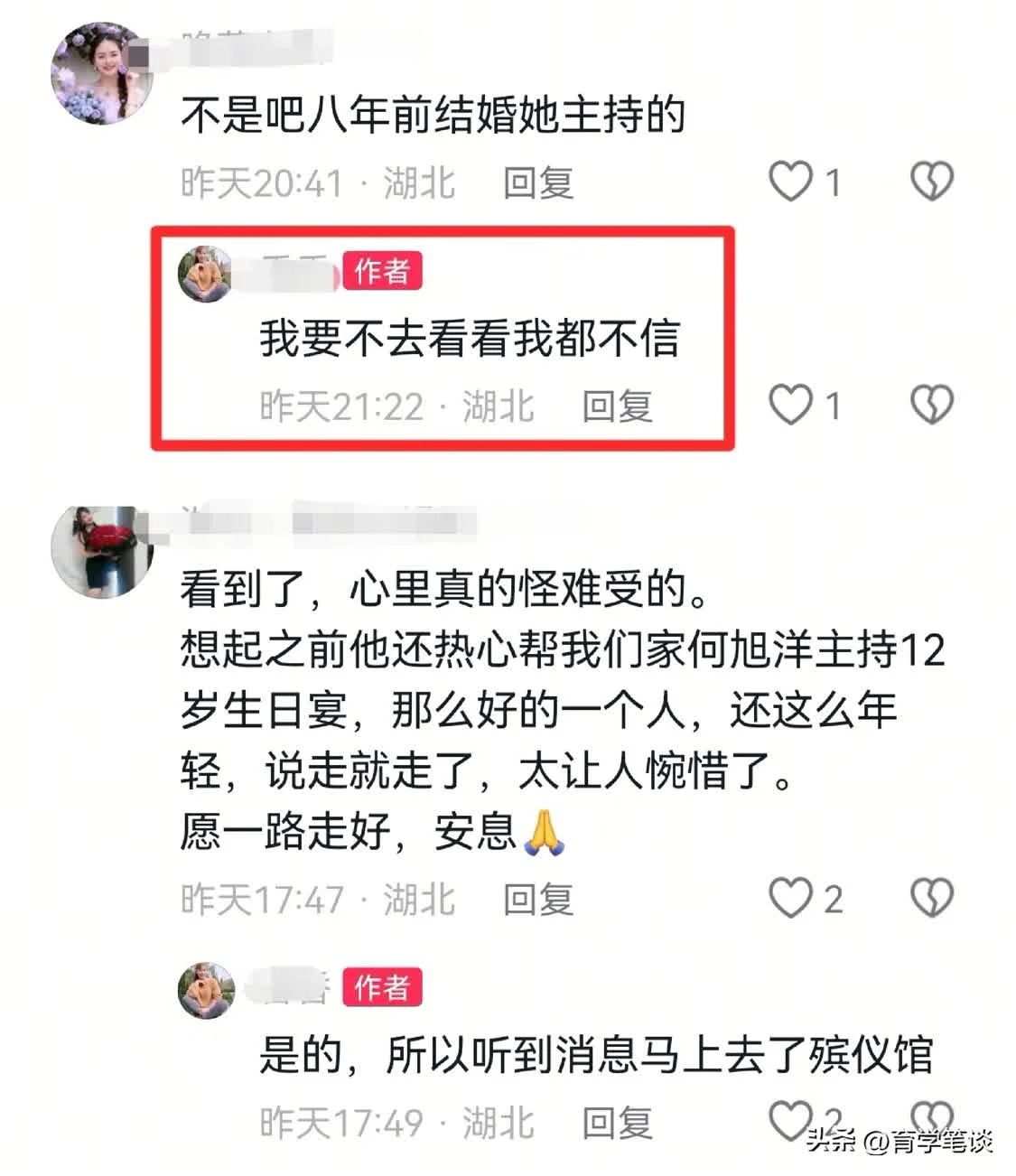
Task: Dislike the 八年前结婚 comment with broken heart
Action: [x=931, y=182]
